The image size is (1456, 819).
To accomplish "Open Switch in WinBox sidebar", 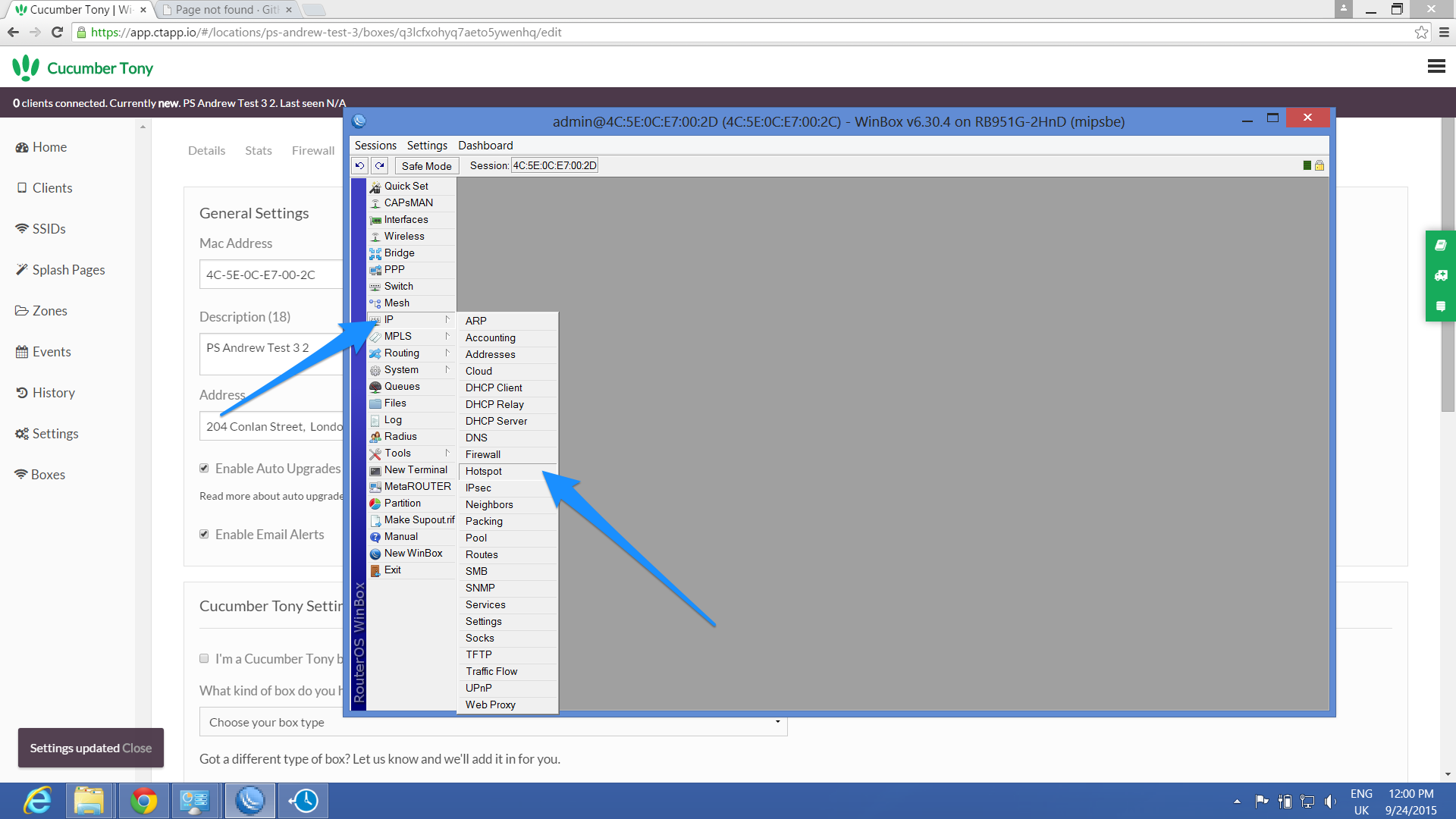I will pyautogui.click(x=412, y=286).
